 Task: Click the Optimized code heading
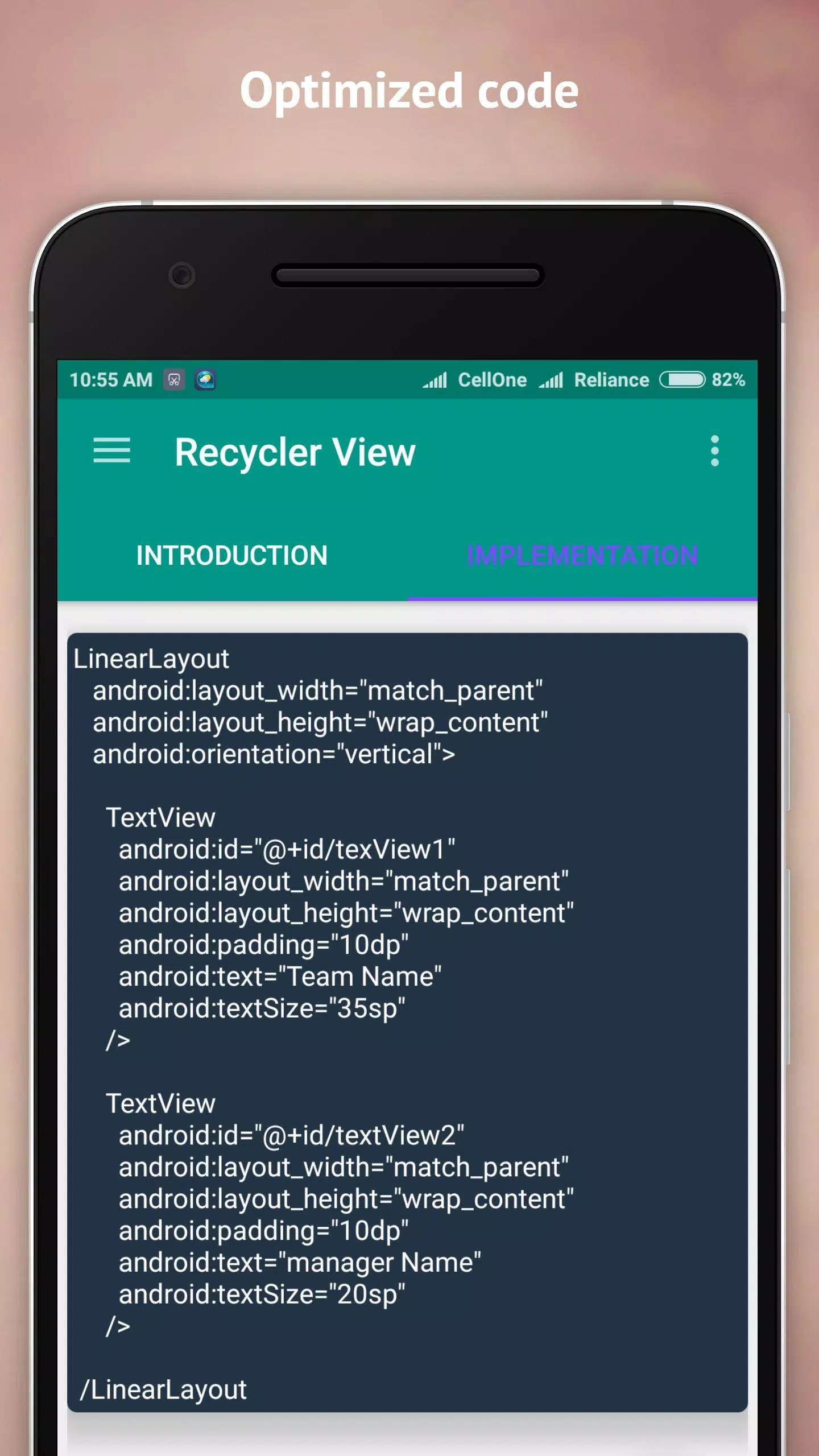point(409,93)
